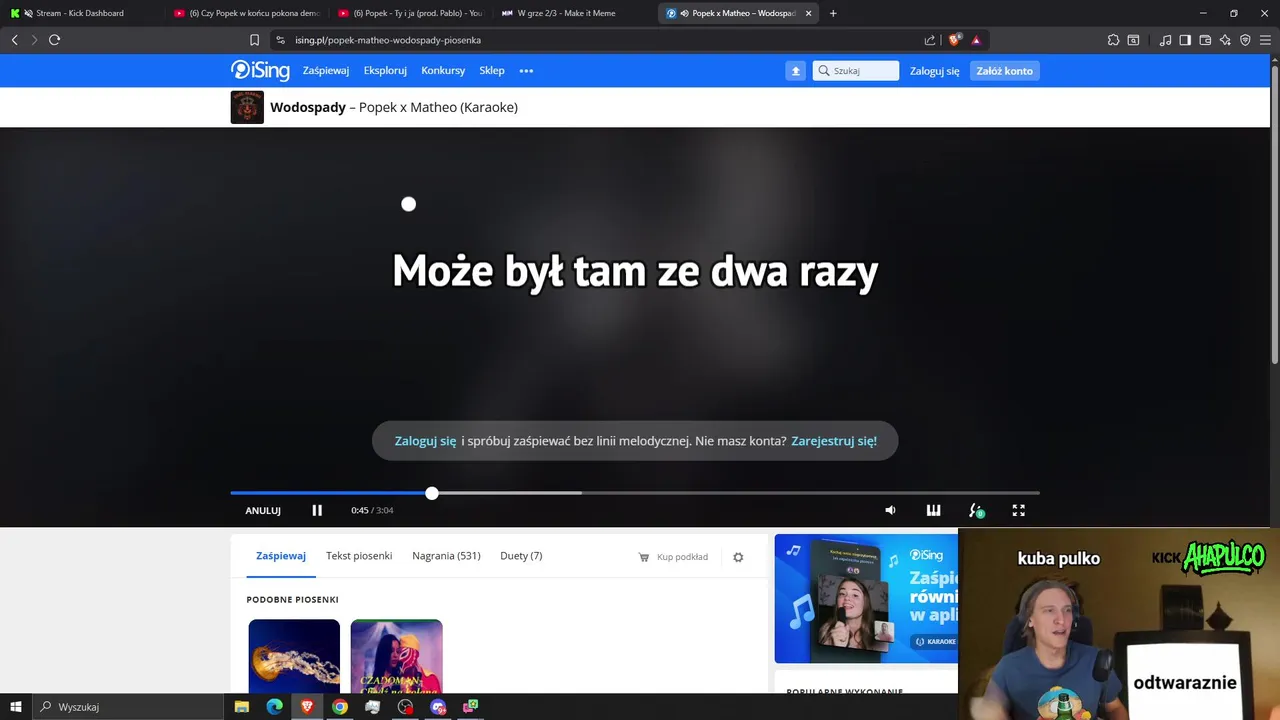The image size is (1280, 720).
Task: Switch to W grze 2/3 Make it Meme tab
Action: [x=574, y=13]
